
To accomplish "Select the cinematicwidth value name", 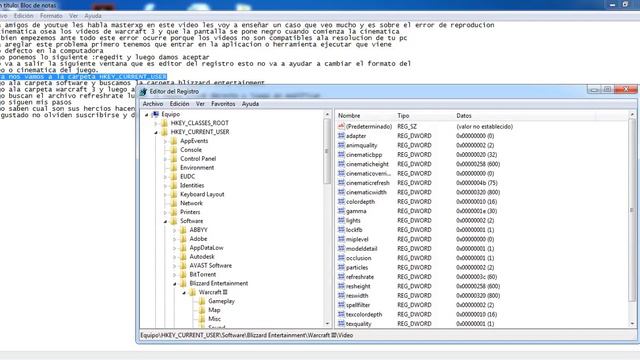I will pos(366,192).
